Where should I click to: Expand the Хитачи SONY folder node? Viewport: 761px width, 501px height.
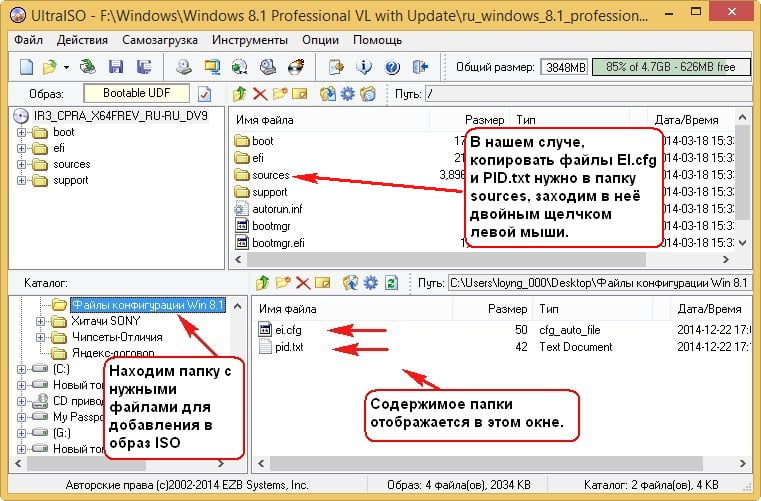click(x=40, y=321)
